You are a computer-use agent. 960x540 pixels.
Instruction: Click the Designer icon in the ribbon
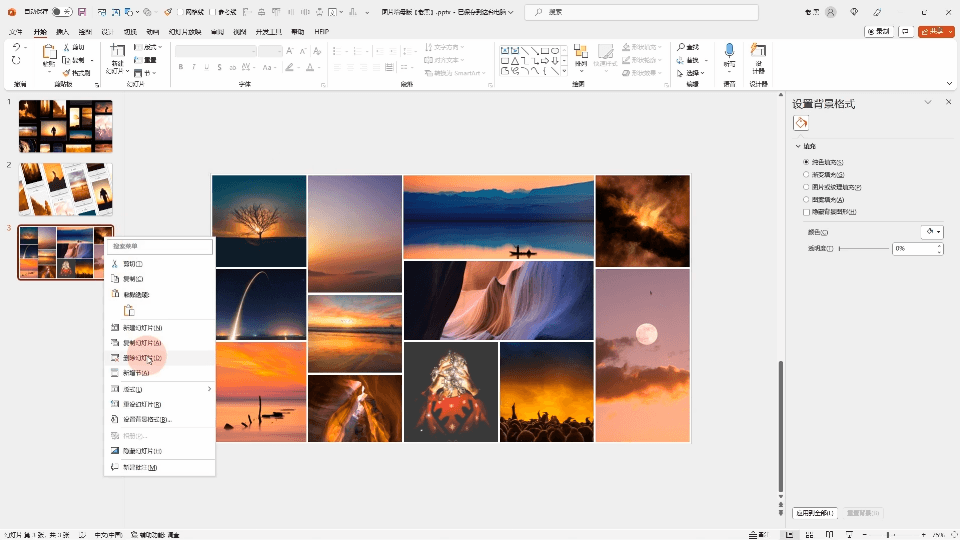pos(759,52)
